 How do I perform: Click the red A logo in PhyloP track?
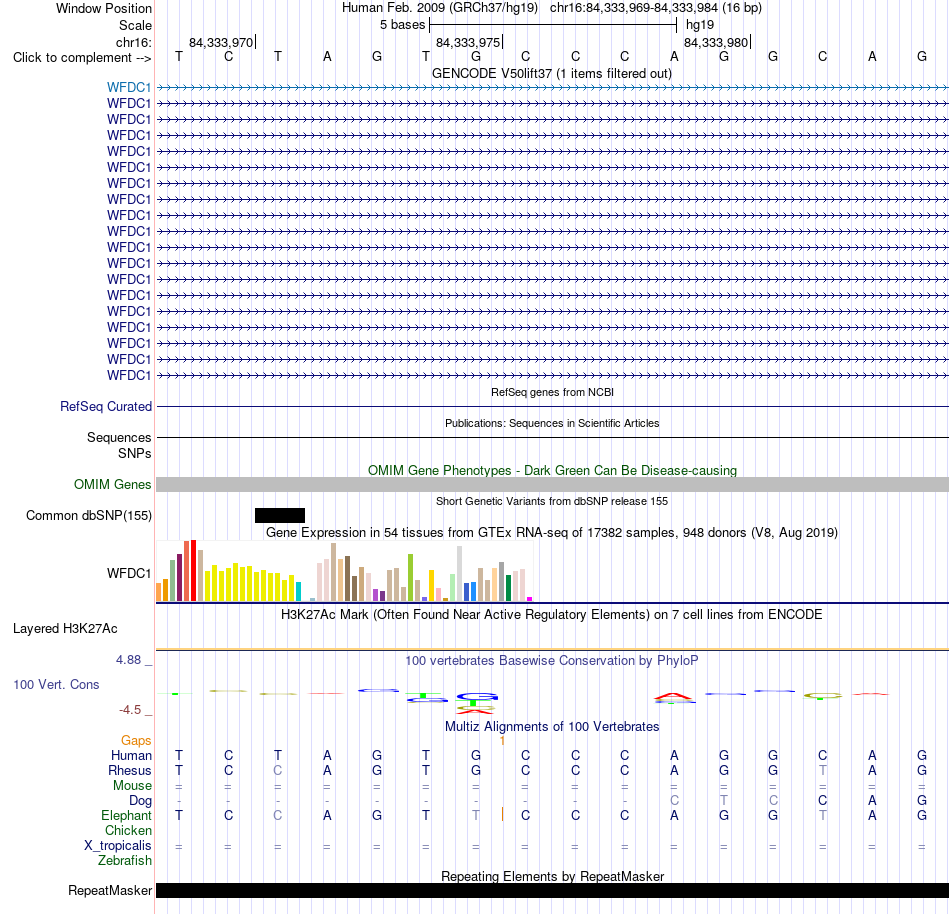tap(674, 697)
